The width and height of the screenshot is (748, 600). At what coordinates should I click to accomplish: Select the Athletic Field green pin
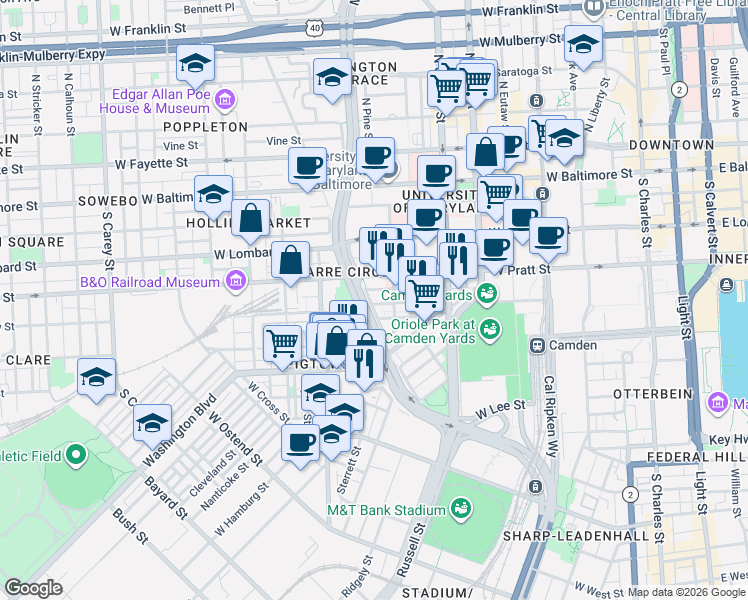coord(76,455)
